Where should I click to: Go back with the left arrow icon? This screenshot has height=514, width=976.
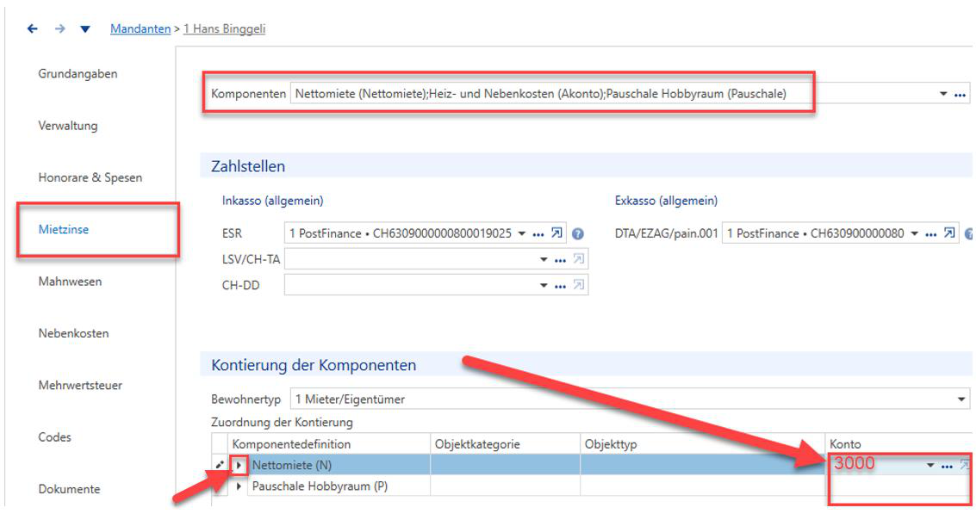point(32,29)
